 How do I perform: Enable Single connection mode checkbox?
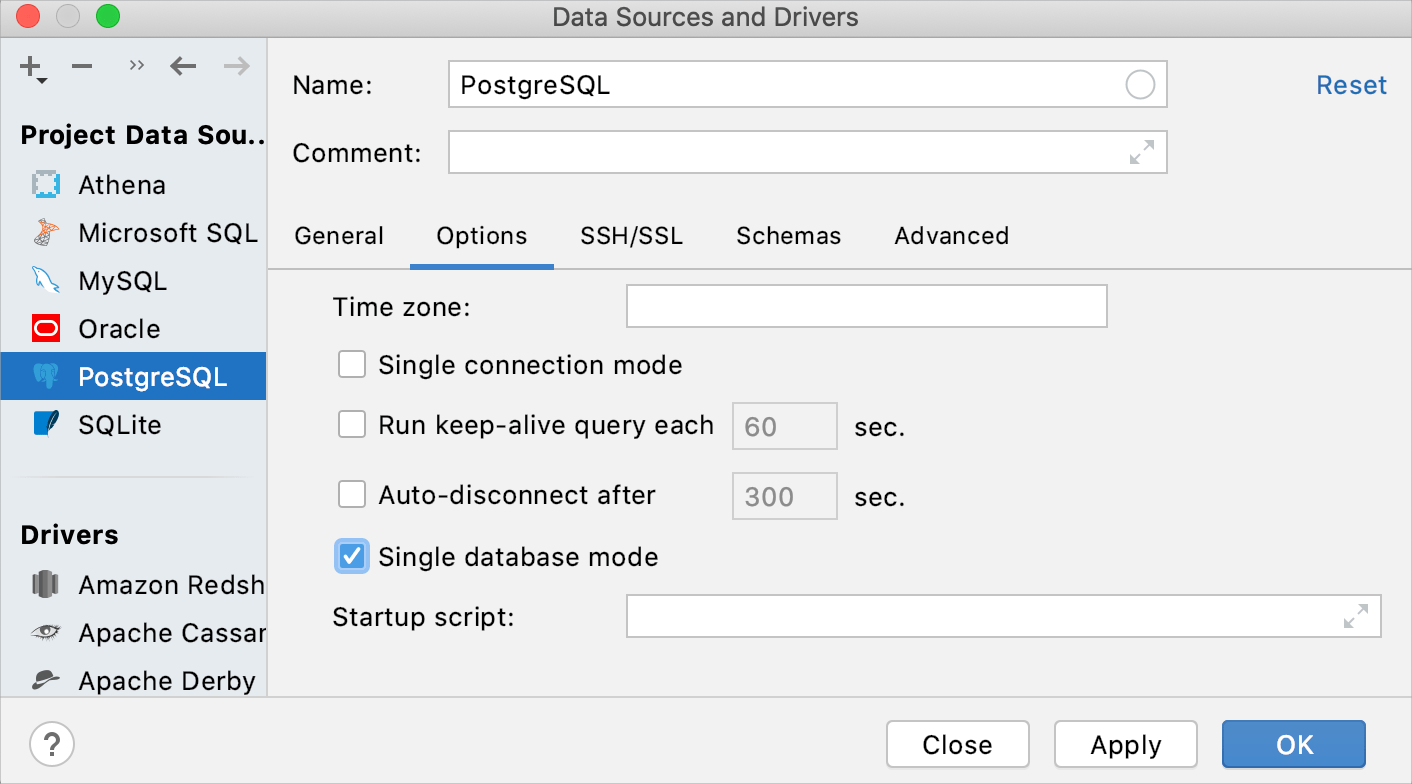click(352, 365)
